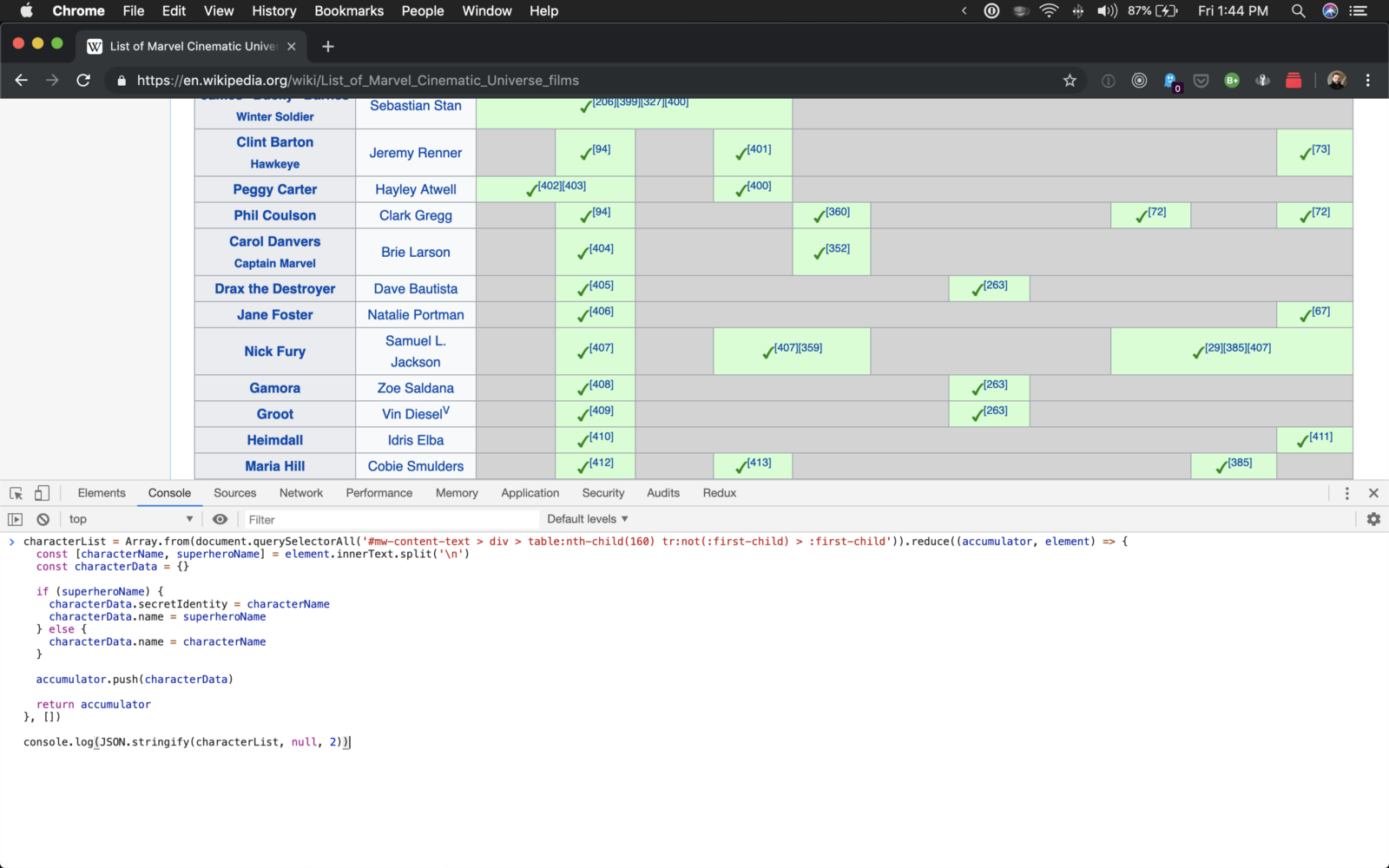Open the Drax the Destroyer link

[x=275, y=288]
